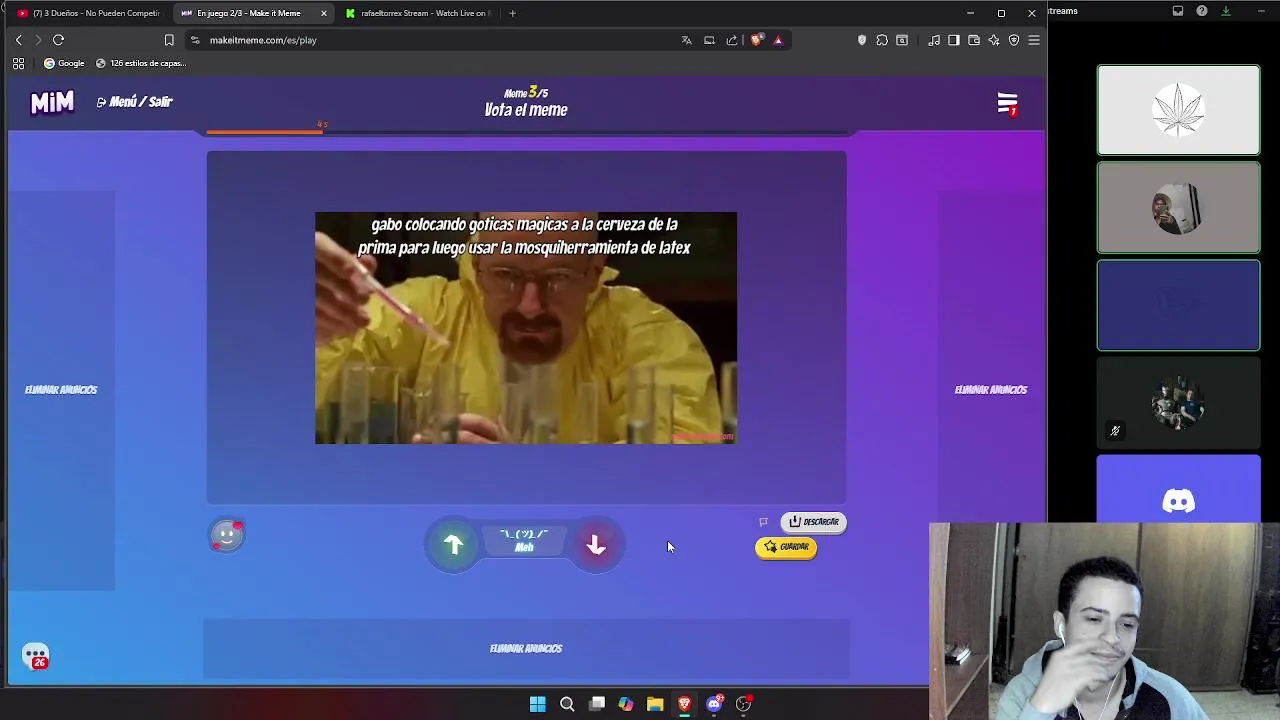The width and height of the screenshot is (1280, 720).
Task: Open Discord from taskbar
Action: [714, 704]
